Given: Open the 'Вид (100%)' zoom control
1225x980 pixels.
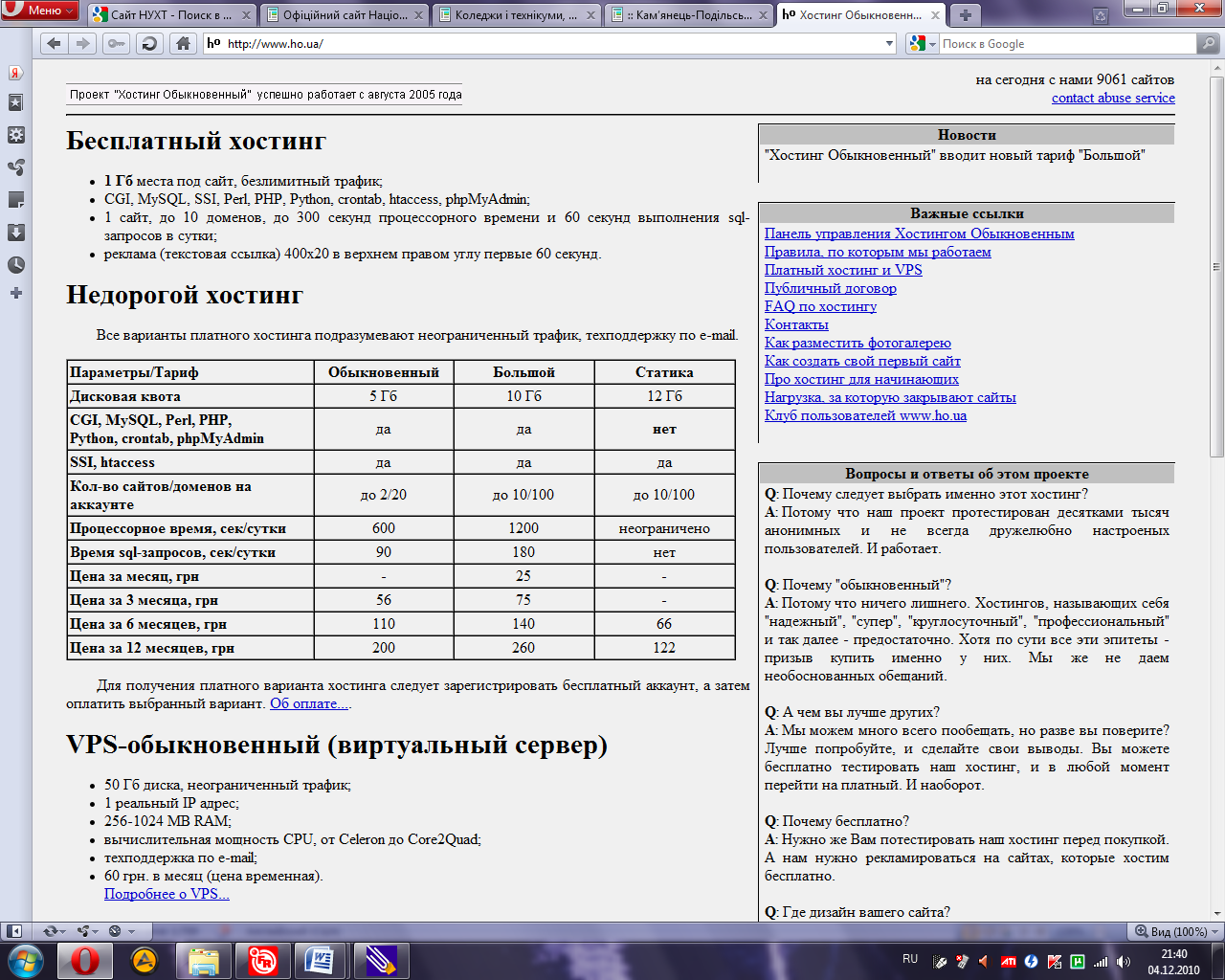Looking at the screenshot, I should point(1169,931).
